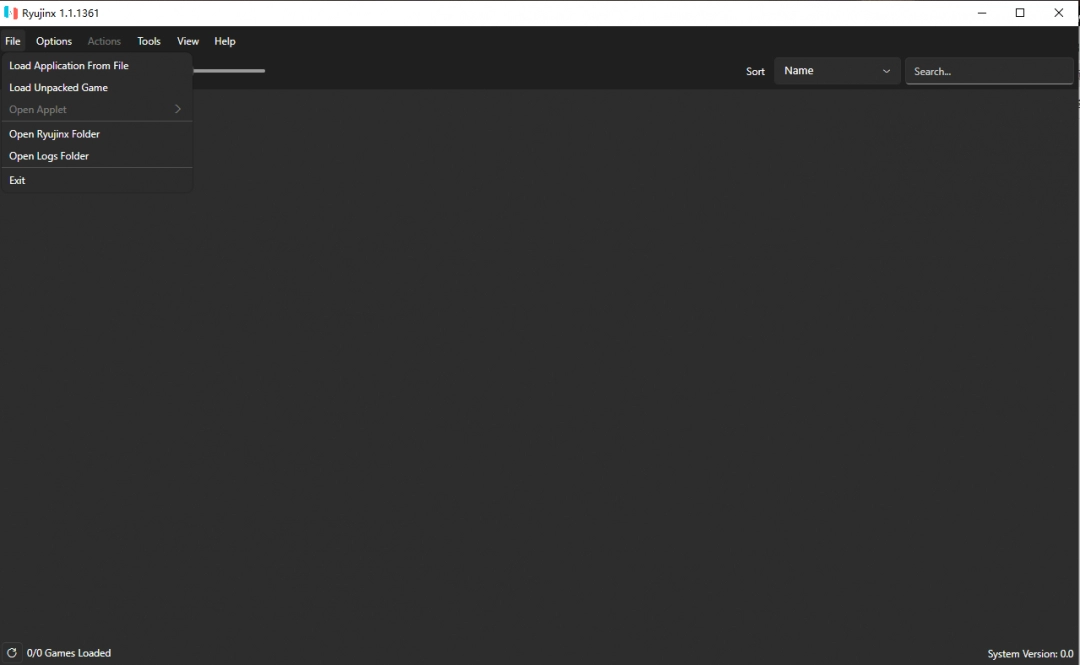Select Open Logs Folder
The width and height of the screenshot is (1080, 665).
49,156
